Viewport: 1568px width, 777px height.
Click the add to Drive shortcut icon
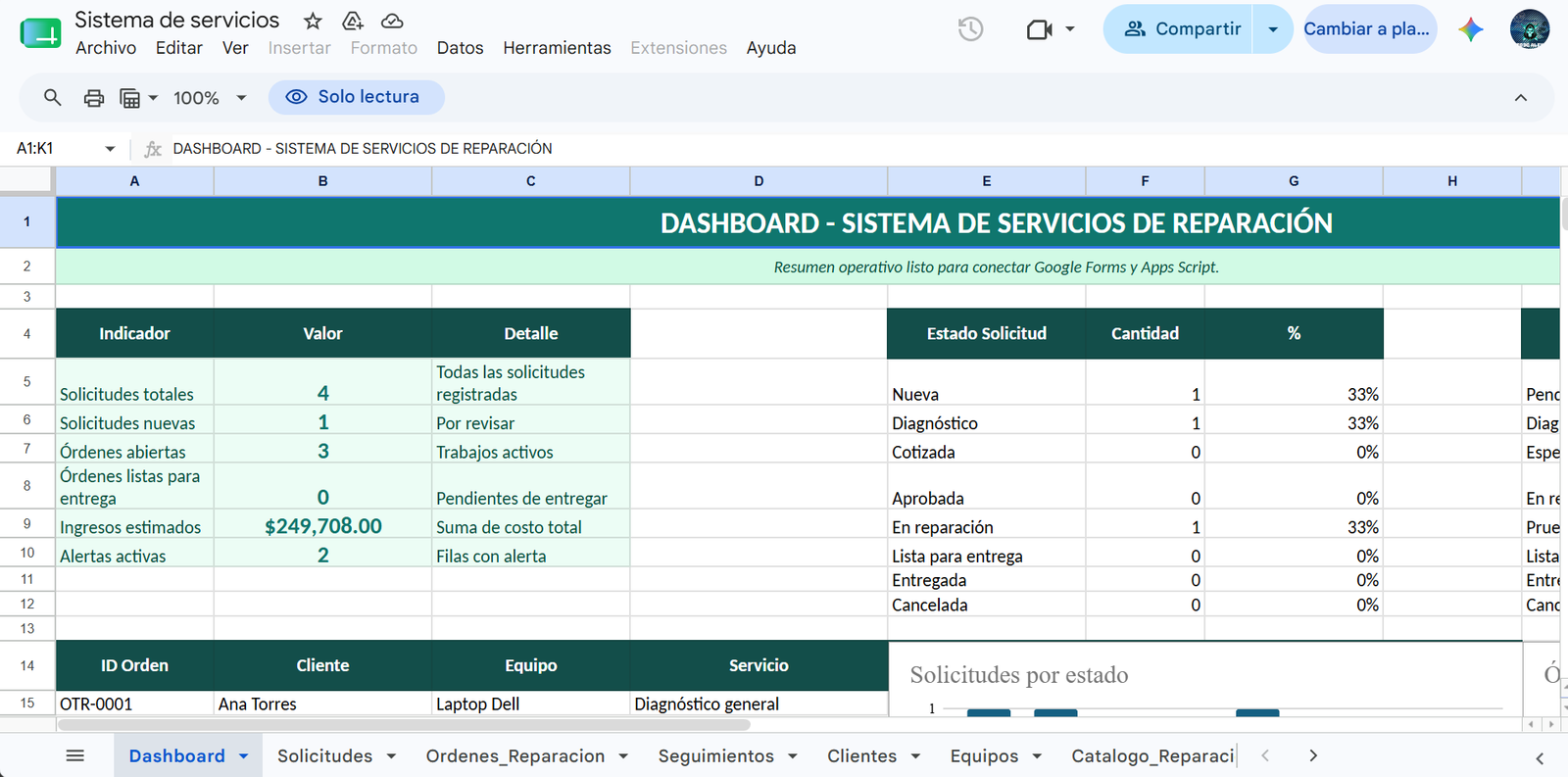[x=352, y=21]
